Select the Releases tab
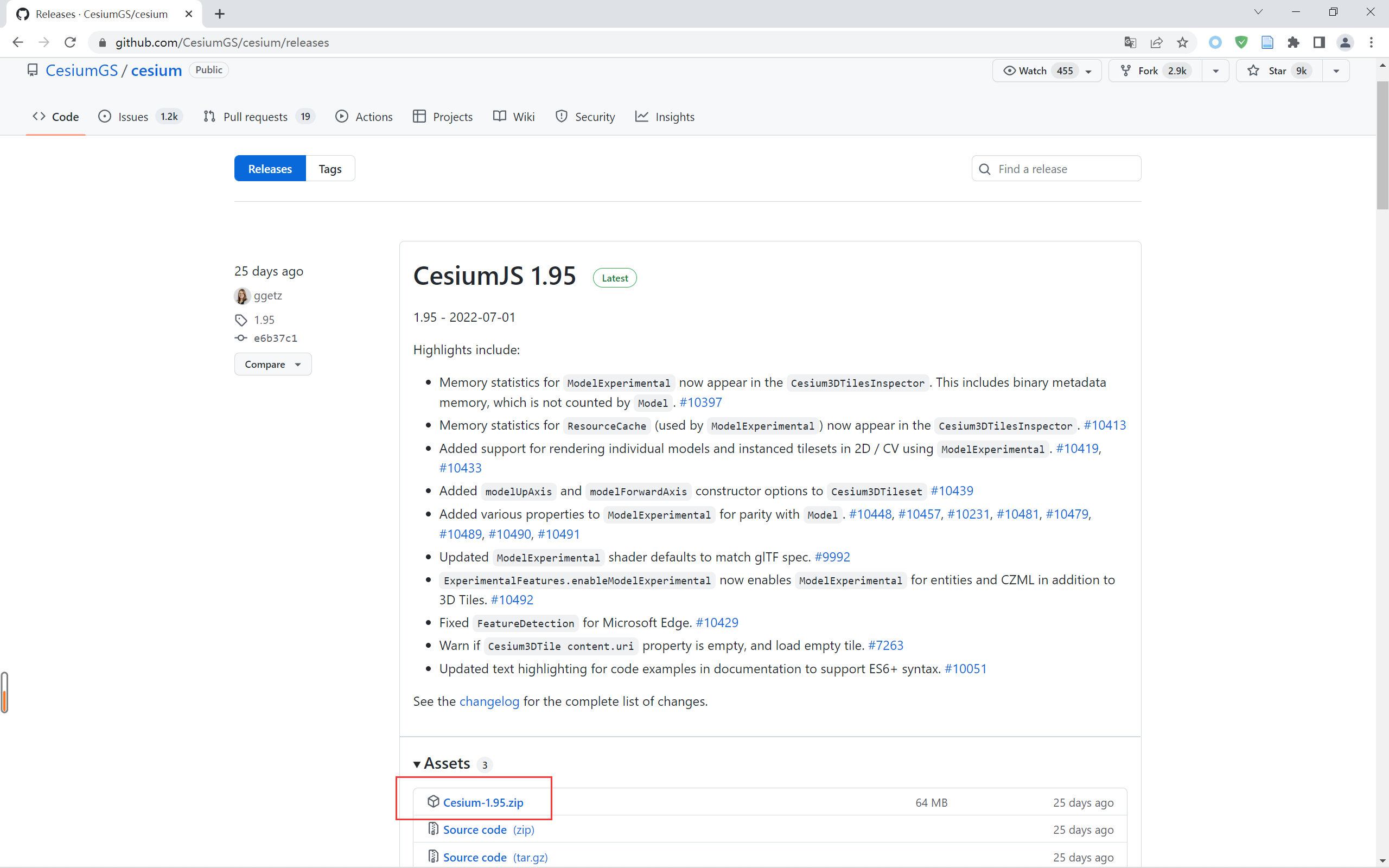This screenshot has height=868, width=1389. click(x=270, y=168)
